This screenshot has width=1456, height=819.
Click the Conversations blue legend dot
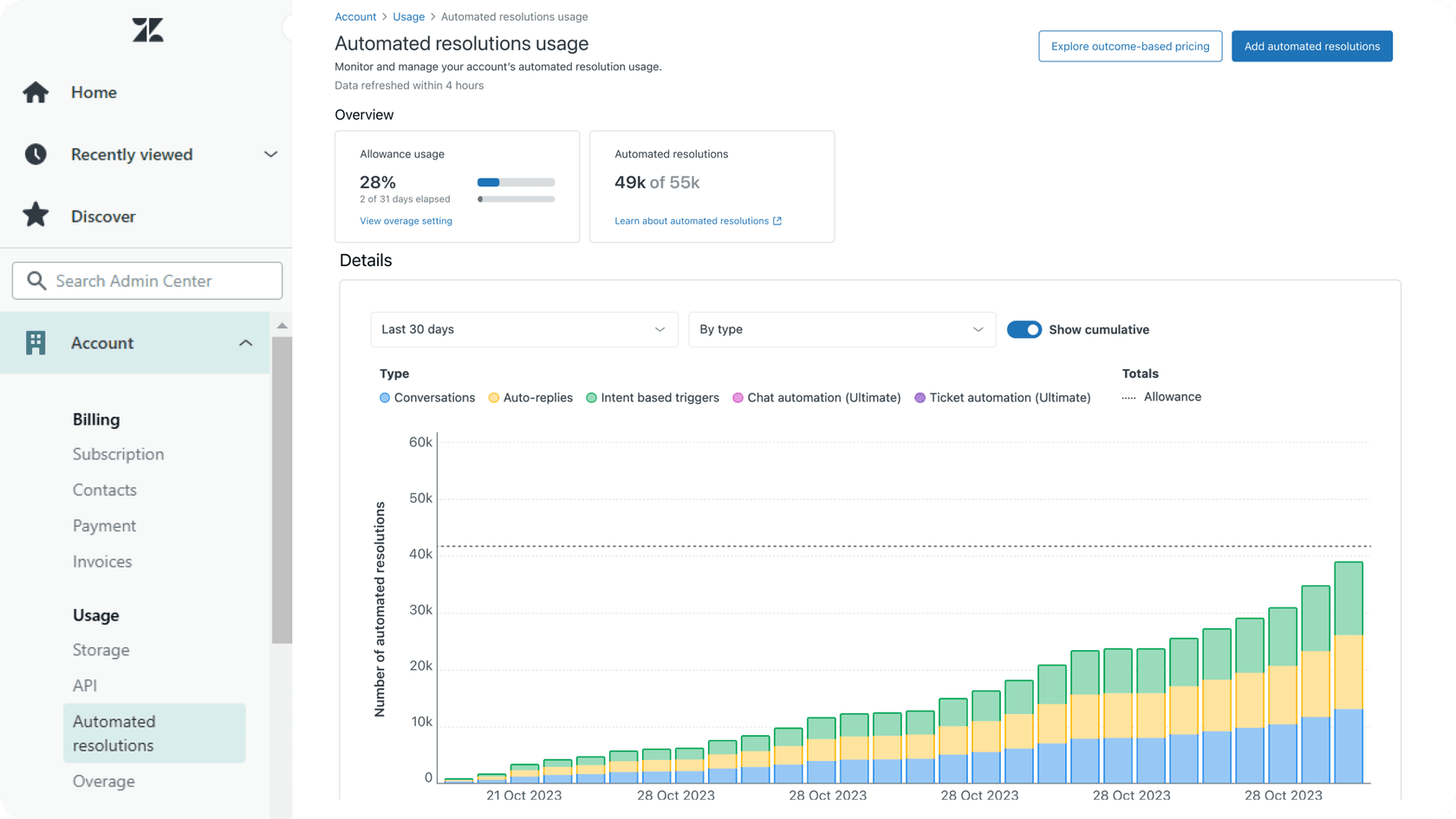(384, 397)
